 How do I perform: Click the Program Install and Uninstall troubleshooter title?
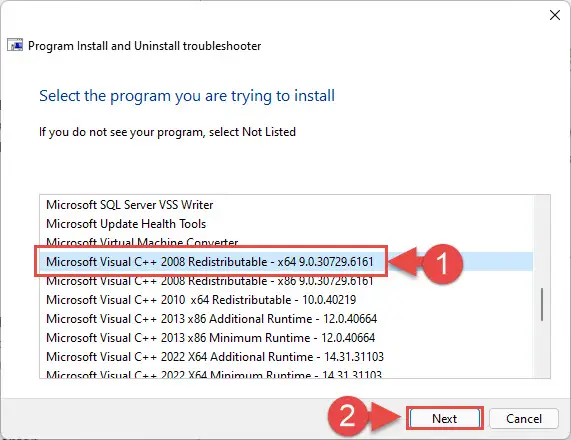(x=144, y=46)
